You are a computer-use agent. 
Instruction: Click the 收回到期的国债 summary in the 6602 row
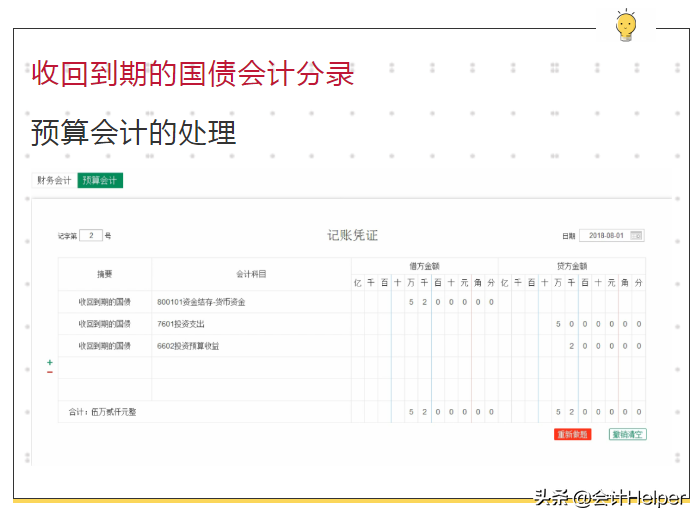105,346
